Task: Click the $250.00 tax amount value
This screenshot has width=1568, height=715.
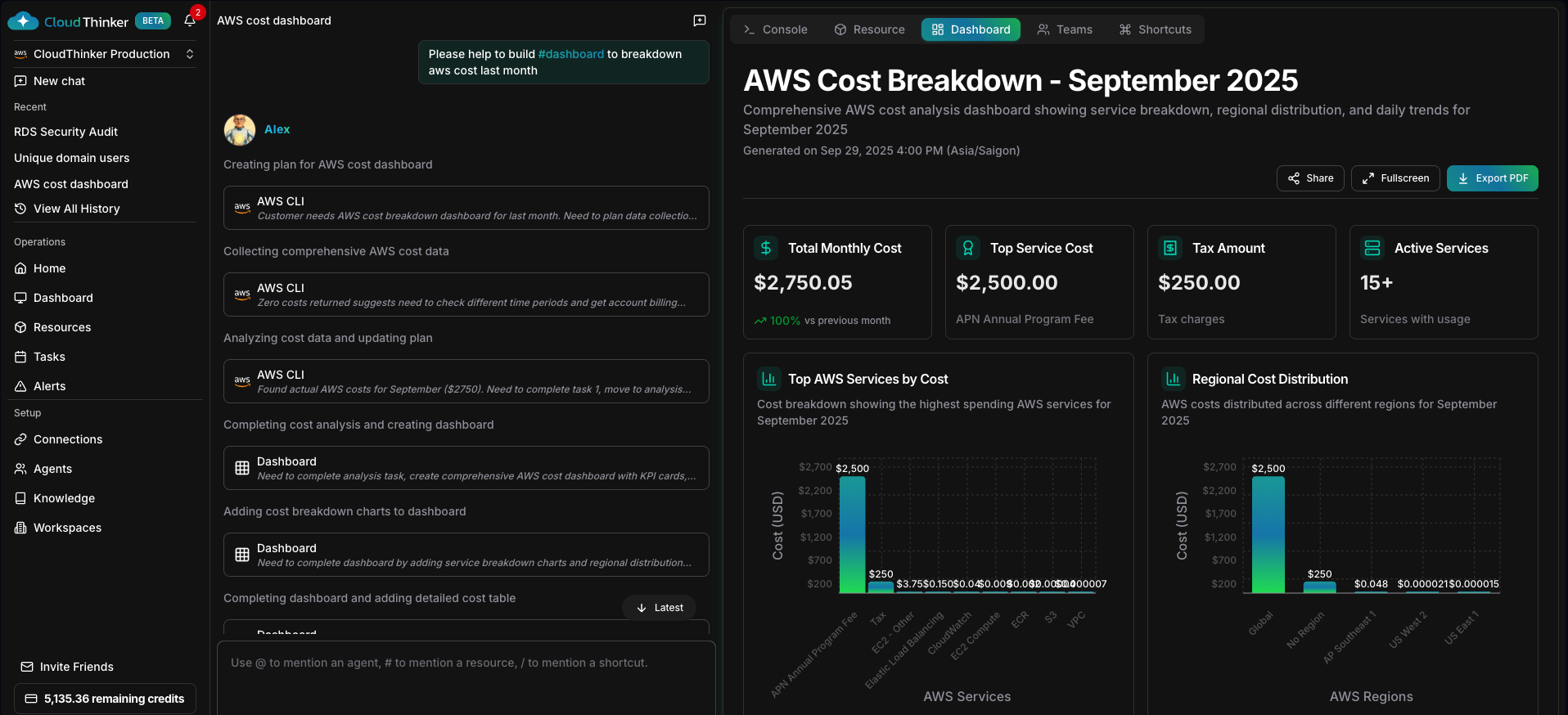Action: [x=1199, y=283]
